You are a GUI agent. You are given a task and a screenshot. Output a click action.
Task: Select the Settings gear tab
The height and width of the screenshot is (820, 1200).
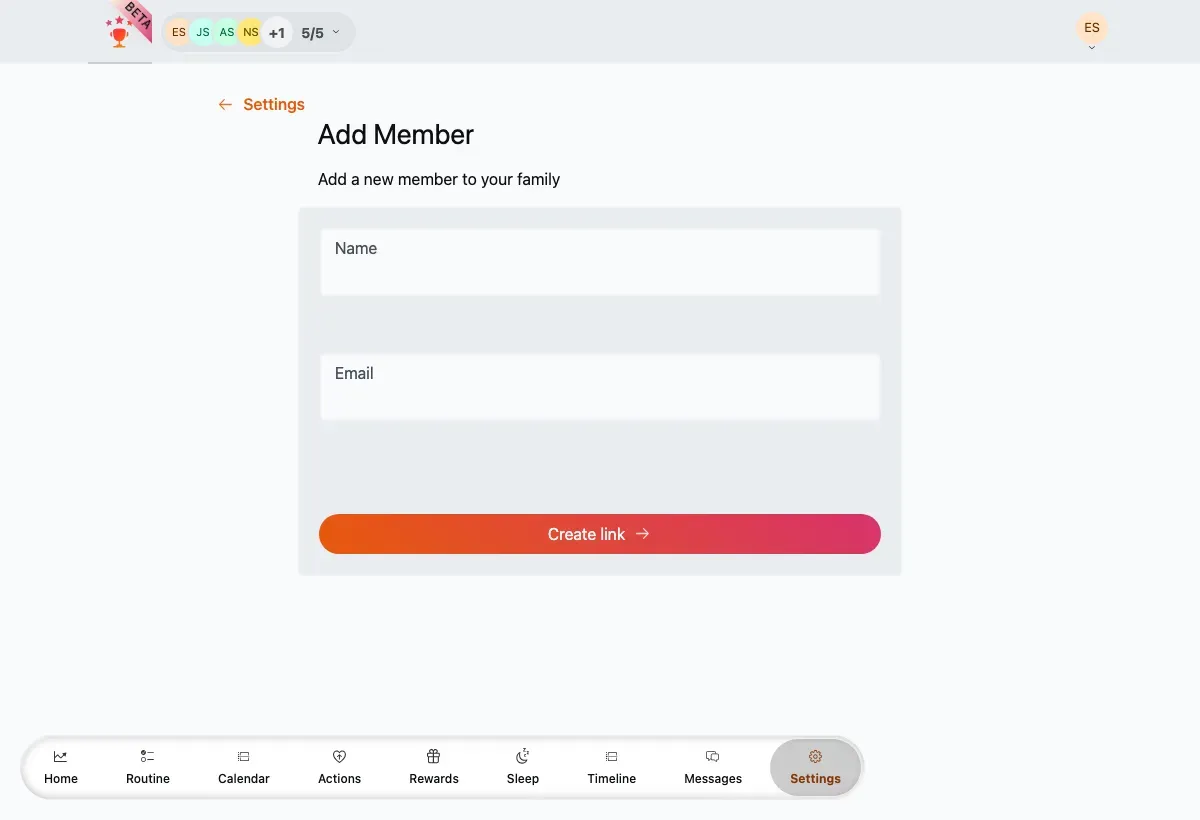click(x=815, y=768)
